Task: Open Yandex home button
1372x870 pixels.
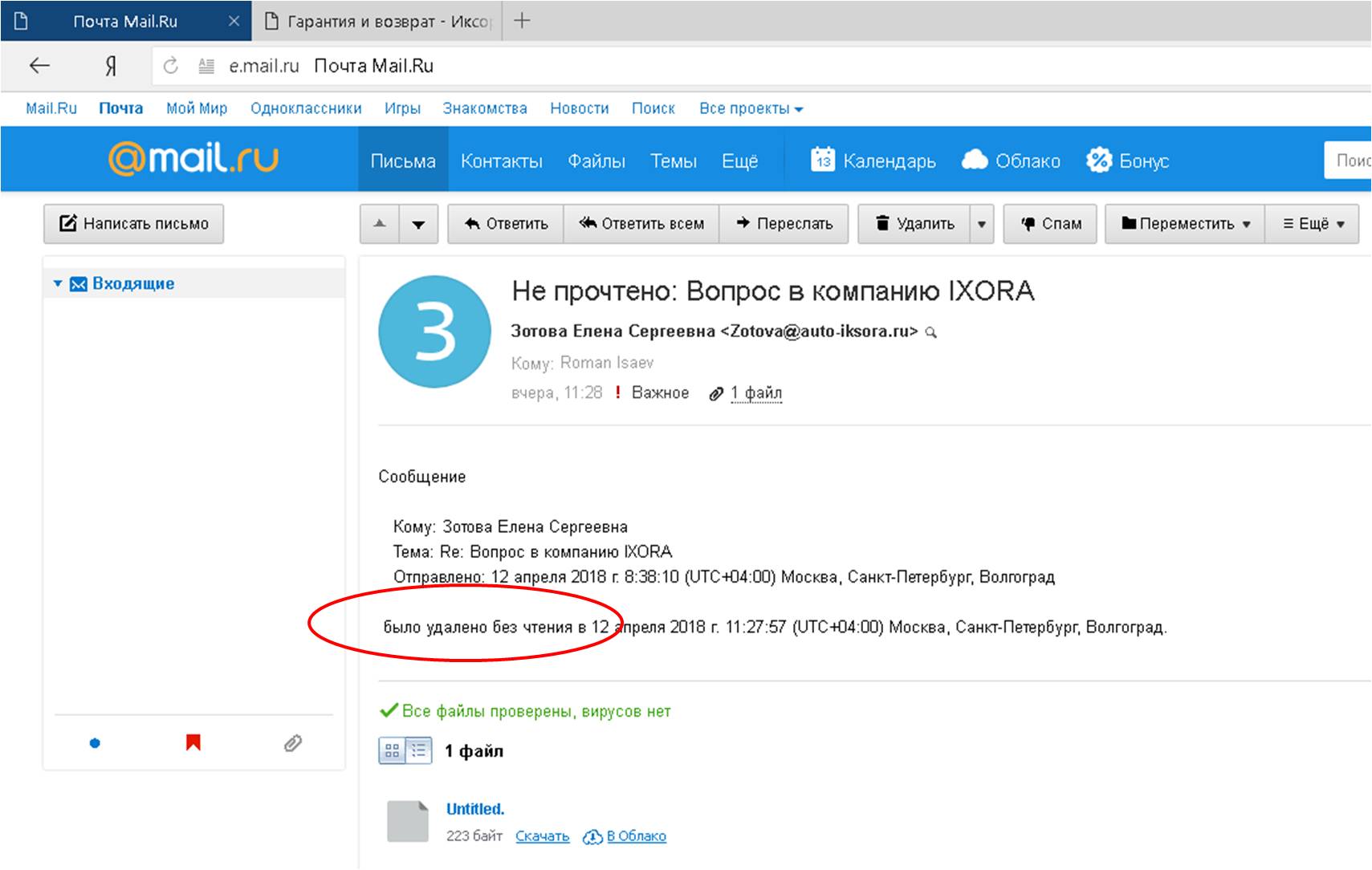Action: (x=111, y=66)
